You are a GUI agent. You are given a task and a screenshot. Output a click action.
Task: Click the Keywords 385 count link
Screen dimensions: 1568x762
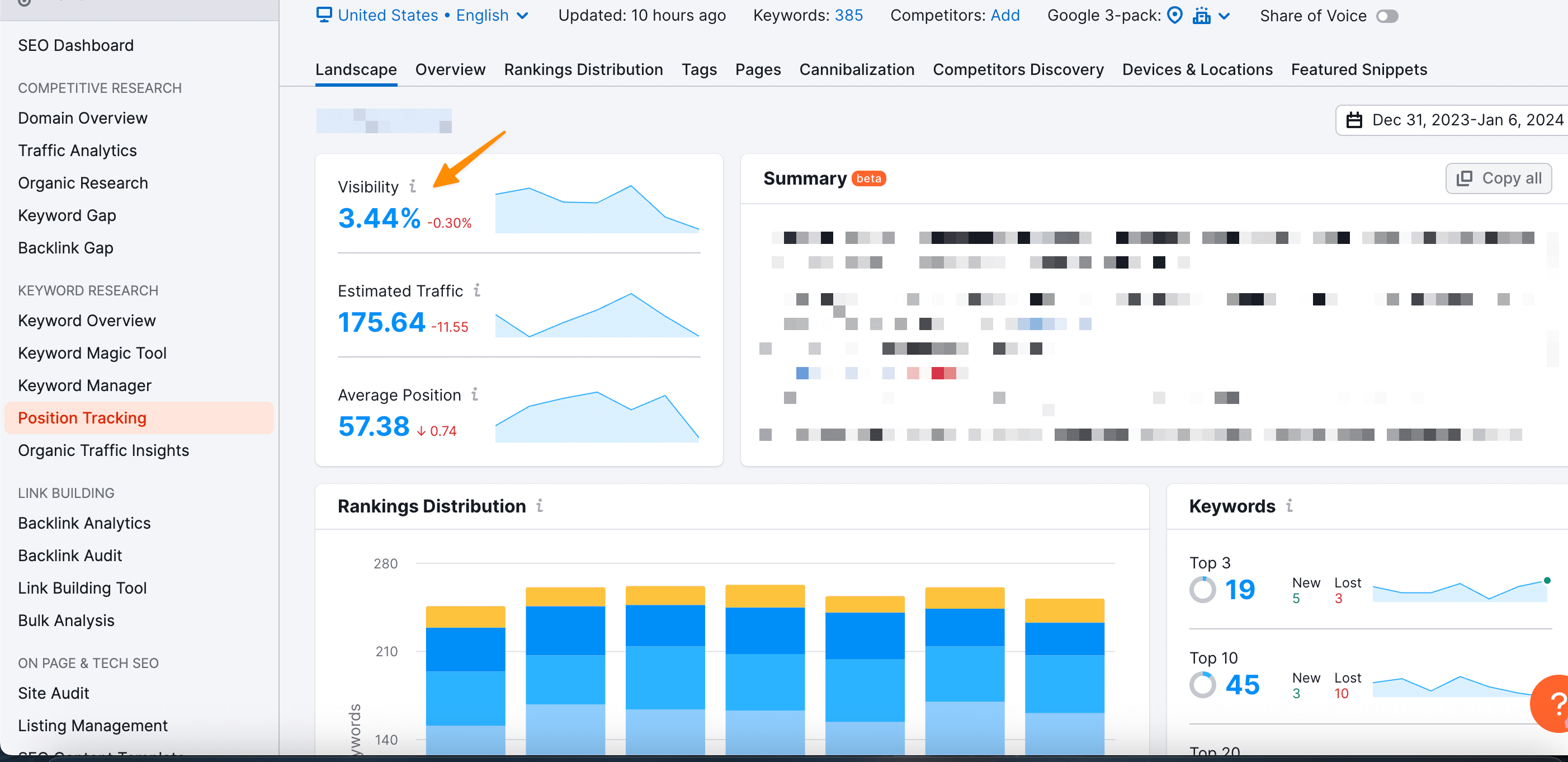(x=848, y=15)
